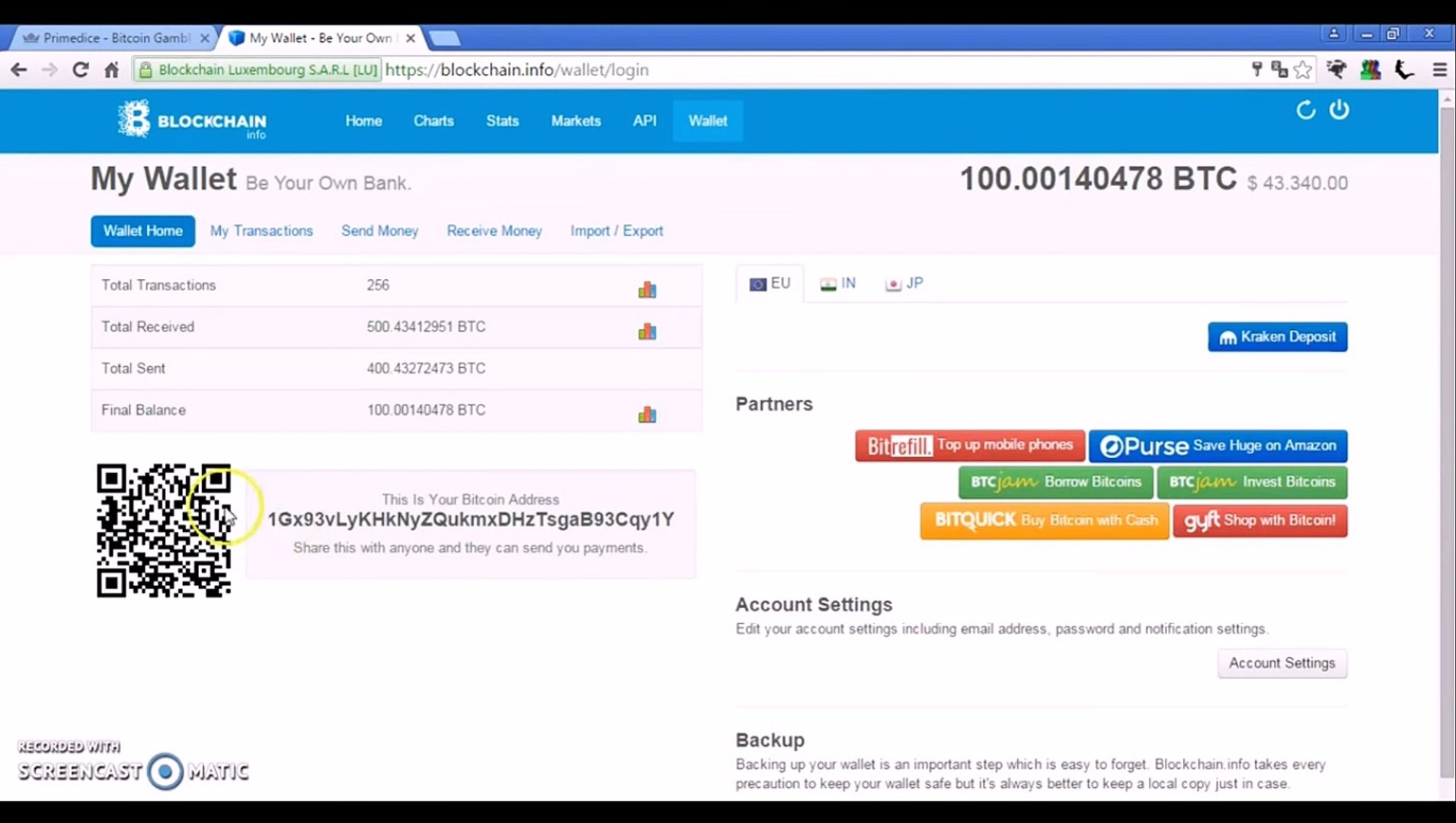Click the Purse Save Huge on Amazon banner
Image resolution: width=1456 pixels, height=823 pixels.
click(1218, 446)
